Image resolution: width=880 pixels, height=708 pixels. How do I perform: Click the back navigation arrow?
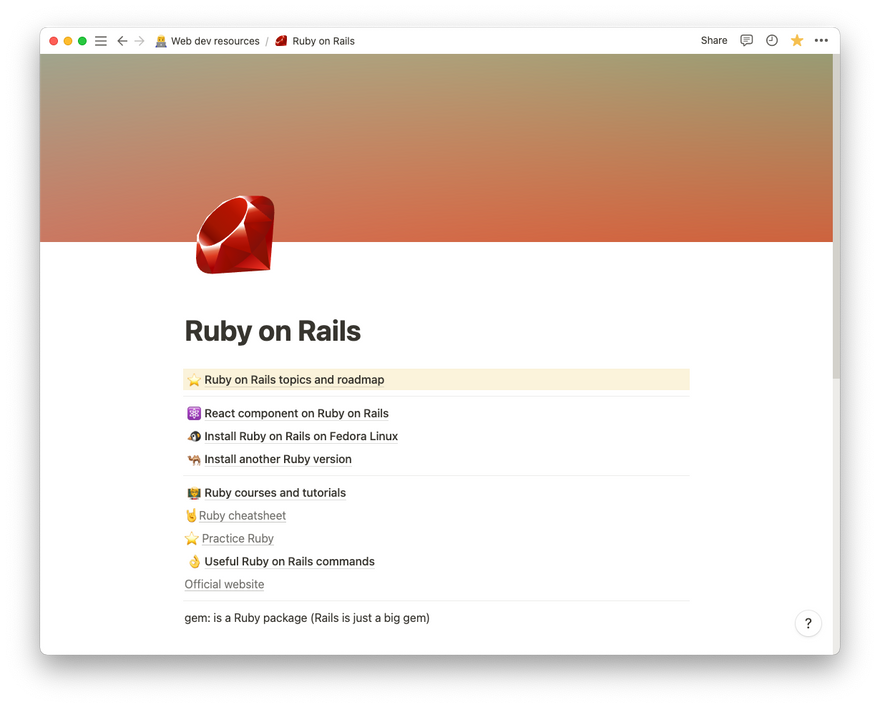point(122,41)
